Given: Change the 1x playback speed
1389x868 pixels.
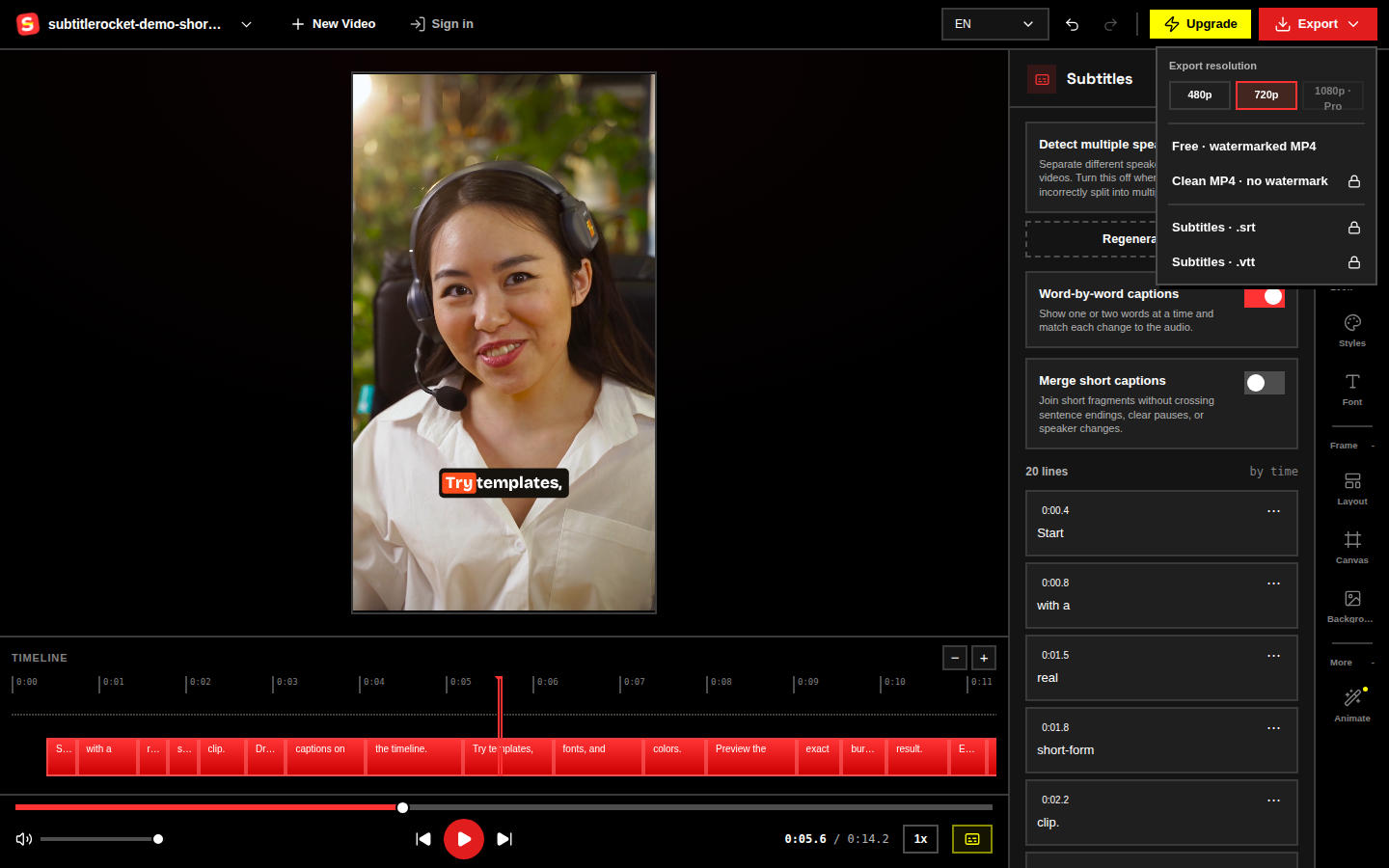Looking at the screenshot, I should (920, 839).
